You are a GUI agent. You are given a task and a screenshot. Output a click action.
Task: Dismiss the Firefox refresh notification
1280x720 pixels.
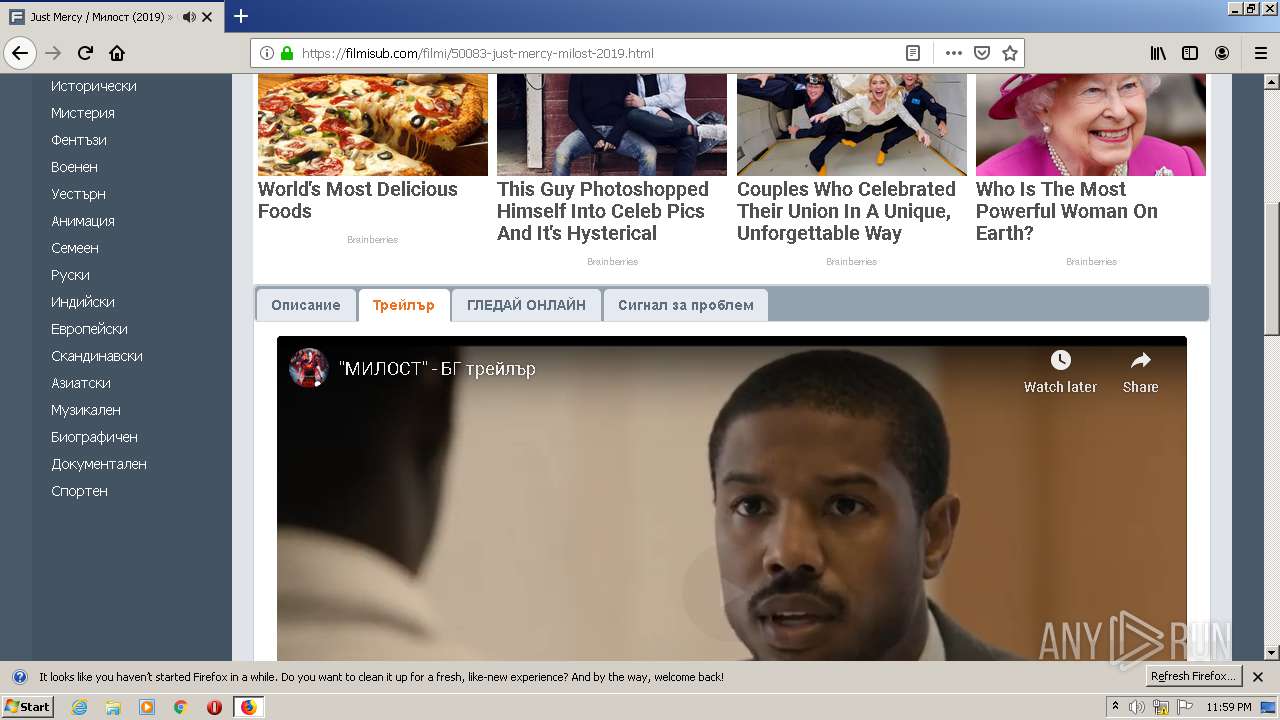[1258, 677]
